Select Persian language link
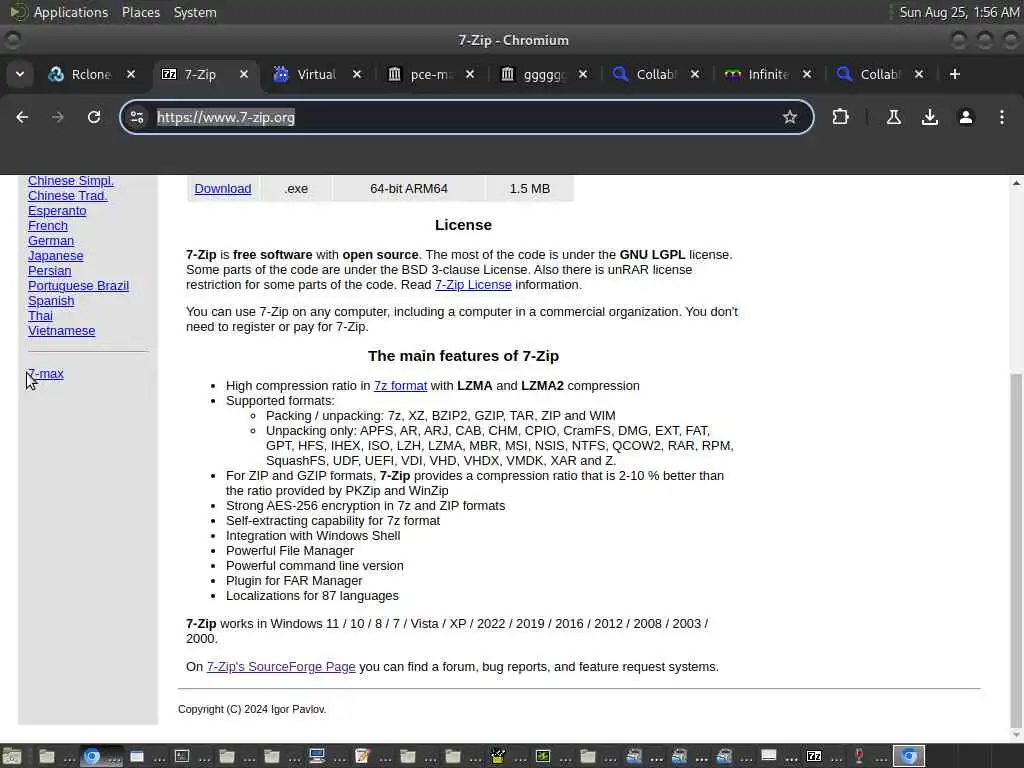Screen dimensions: 1024x768 pyautogui.click(x=50, y=271)
